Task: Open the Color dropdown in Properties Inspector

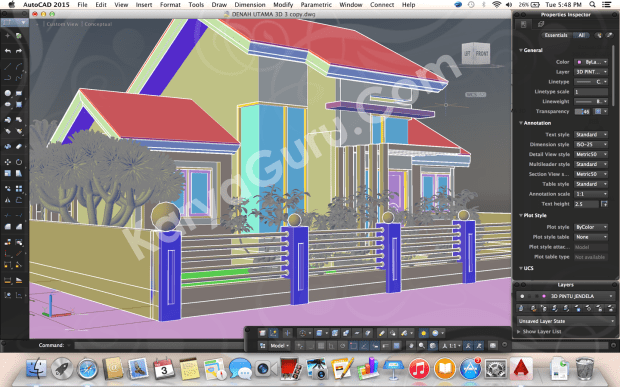Action: pos(591,62)
